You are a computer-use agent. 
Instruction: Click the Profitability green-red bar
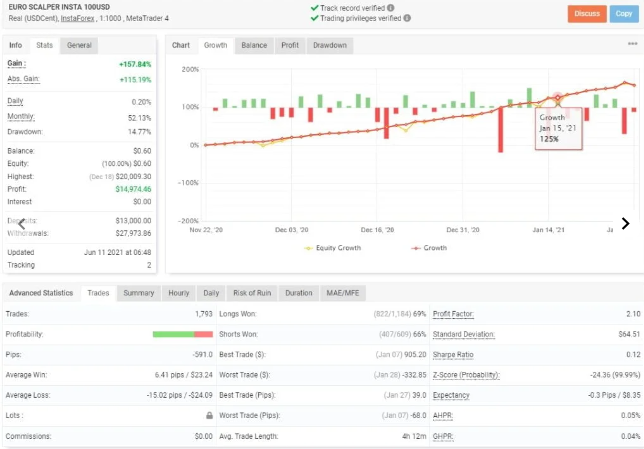(x=183, y=334)
